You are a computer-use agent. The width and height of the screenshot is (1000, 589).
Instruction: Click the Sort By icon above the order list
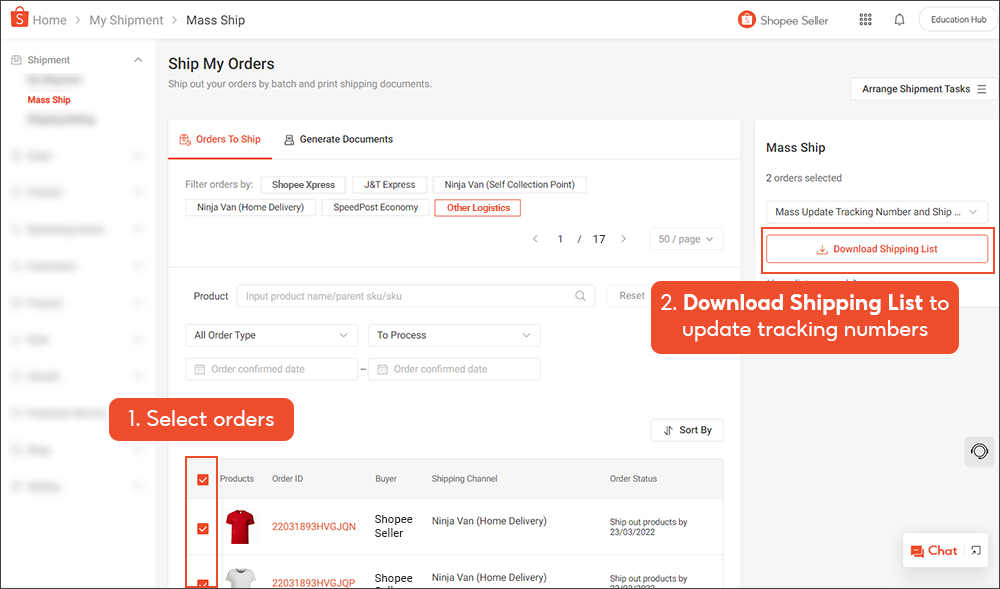pos(667,429)
